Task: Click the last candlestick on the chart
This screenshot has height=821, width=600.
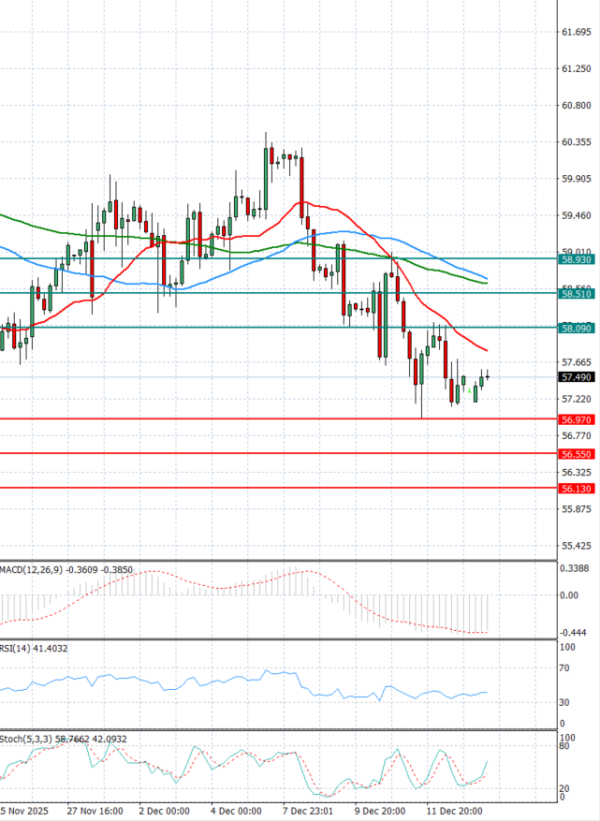Action: pyautogui.click(x=488, y=377)
